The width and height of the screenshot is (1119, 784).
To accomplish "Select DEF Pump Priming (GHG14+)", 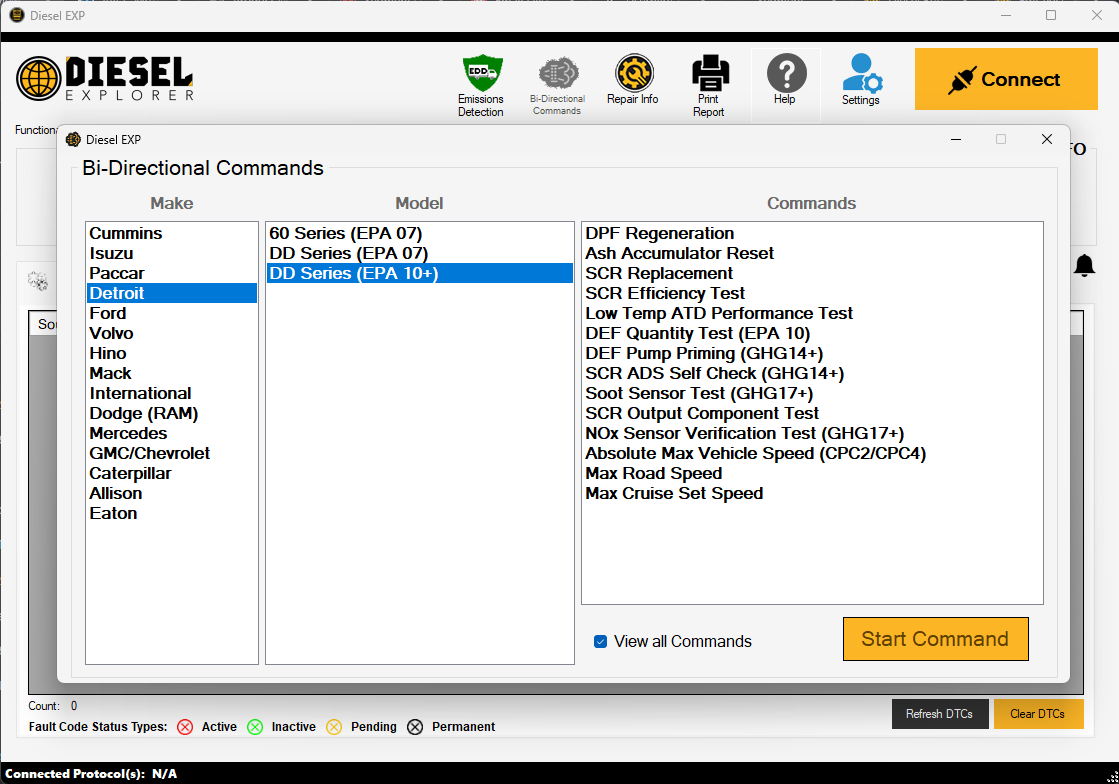I will click(x=812, y=353).
